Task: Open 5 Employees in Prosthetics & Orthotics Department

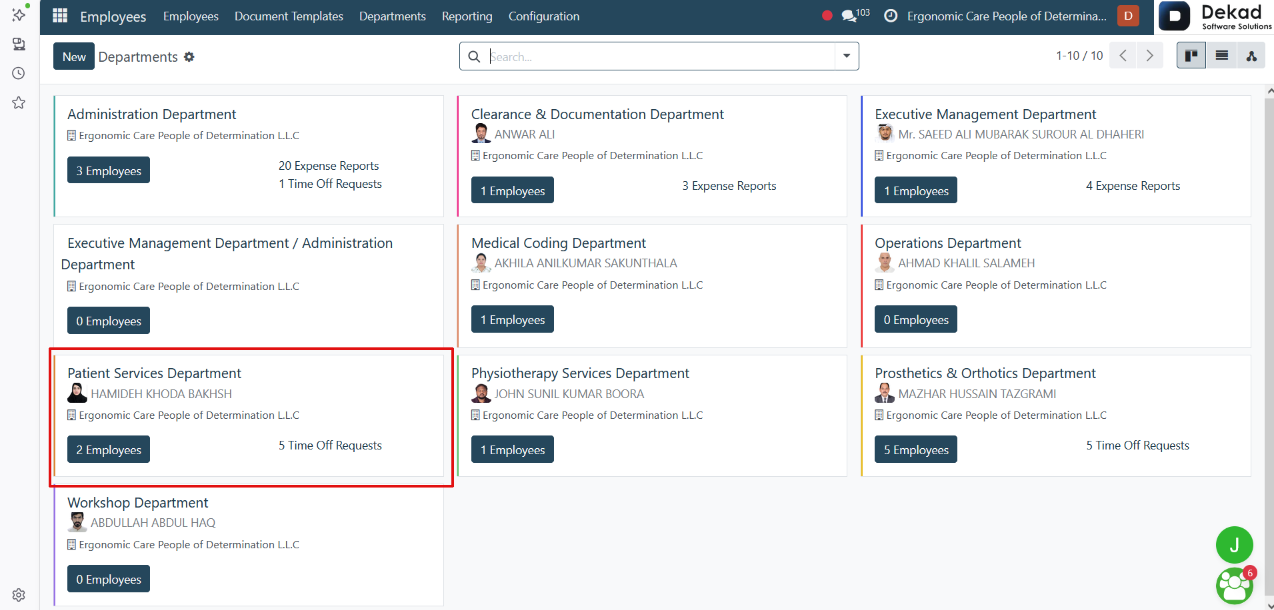Action: [916, 450]
